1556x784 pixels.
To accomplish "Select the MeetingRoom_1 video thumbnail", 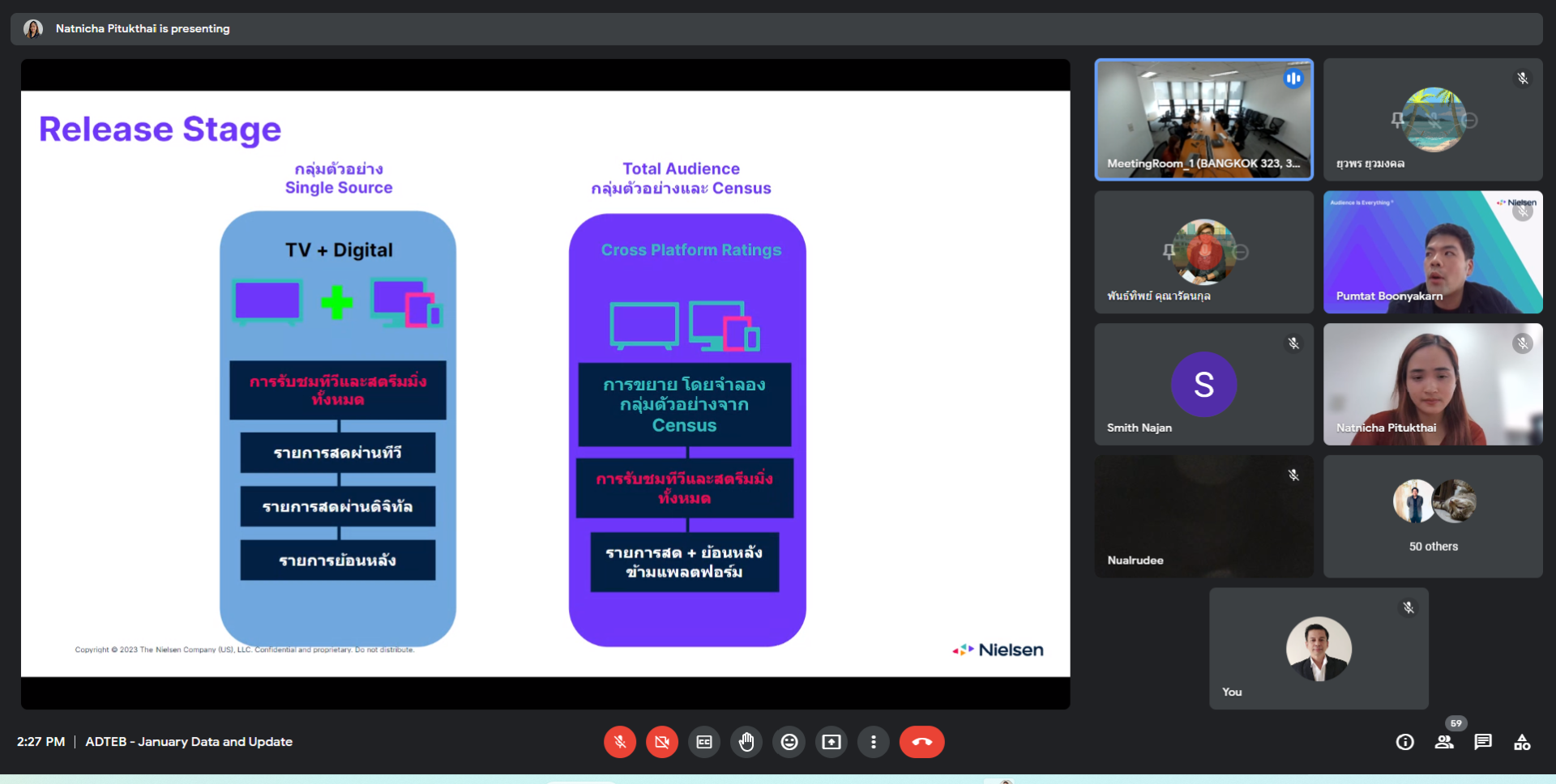I will (1203, 120).
